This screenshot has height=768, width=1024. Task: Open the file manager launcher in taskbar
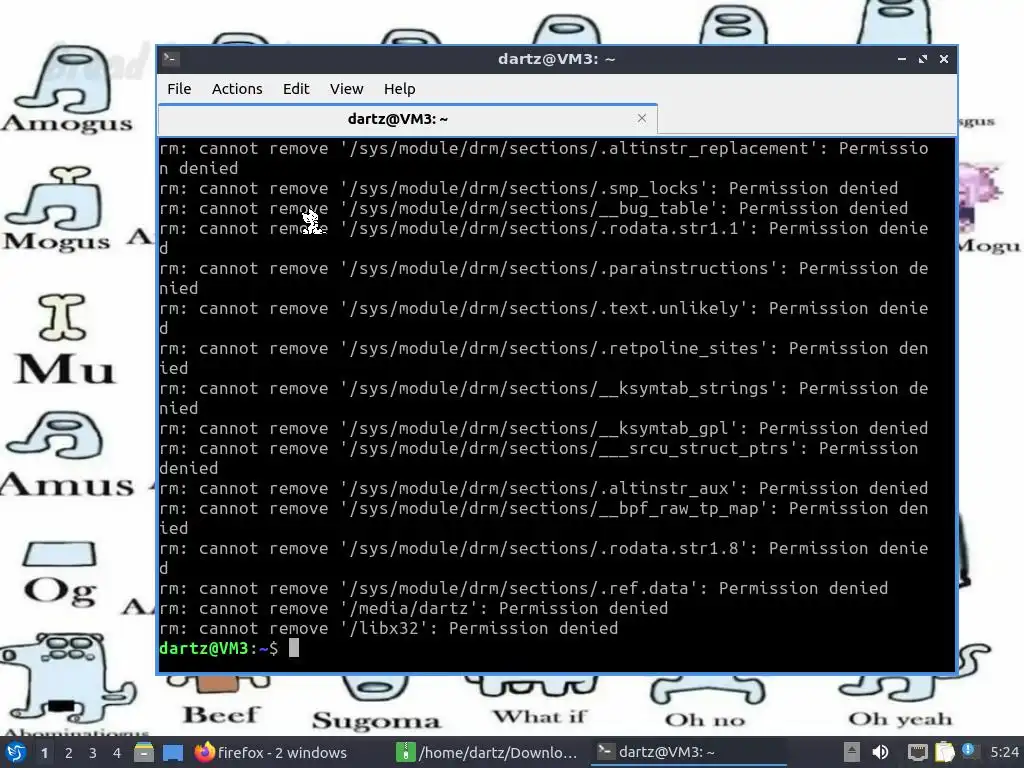(144, 752)
